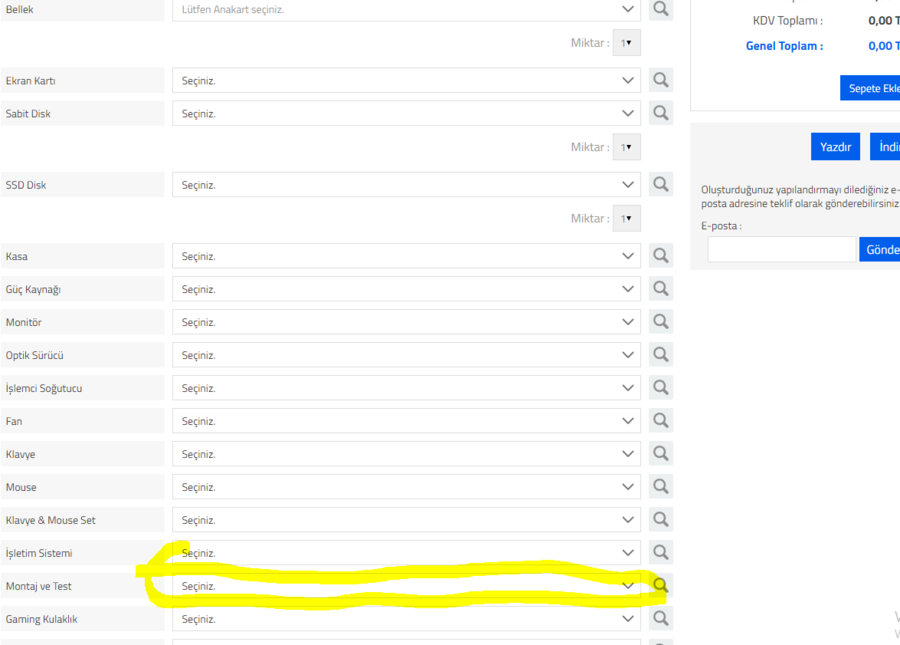
Task: Click search icon beside Kasa
Action: [x=661, y=255]
